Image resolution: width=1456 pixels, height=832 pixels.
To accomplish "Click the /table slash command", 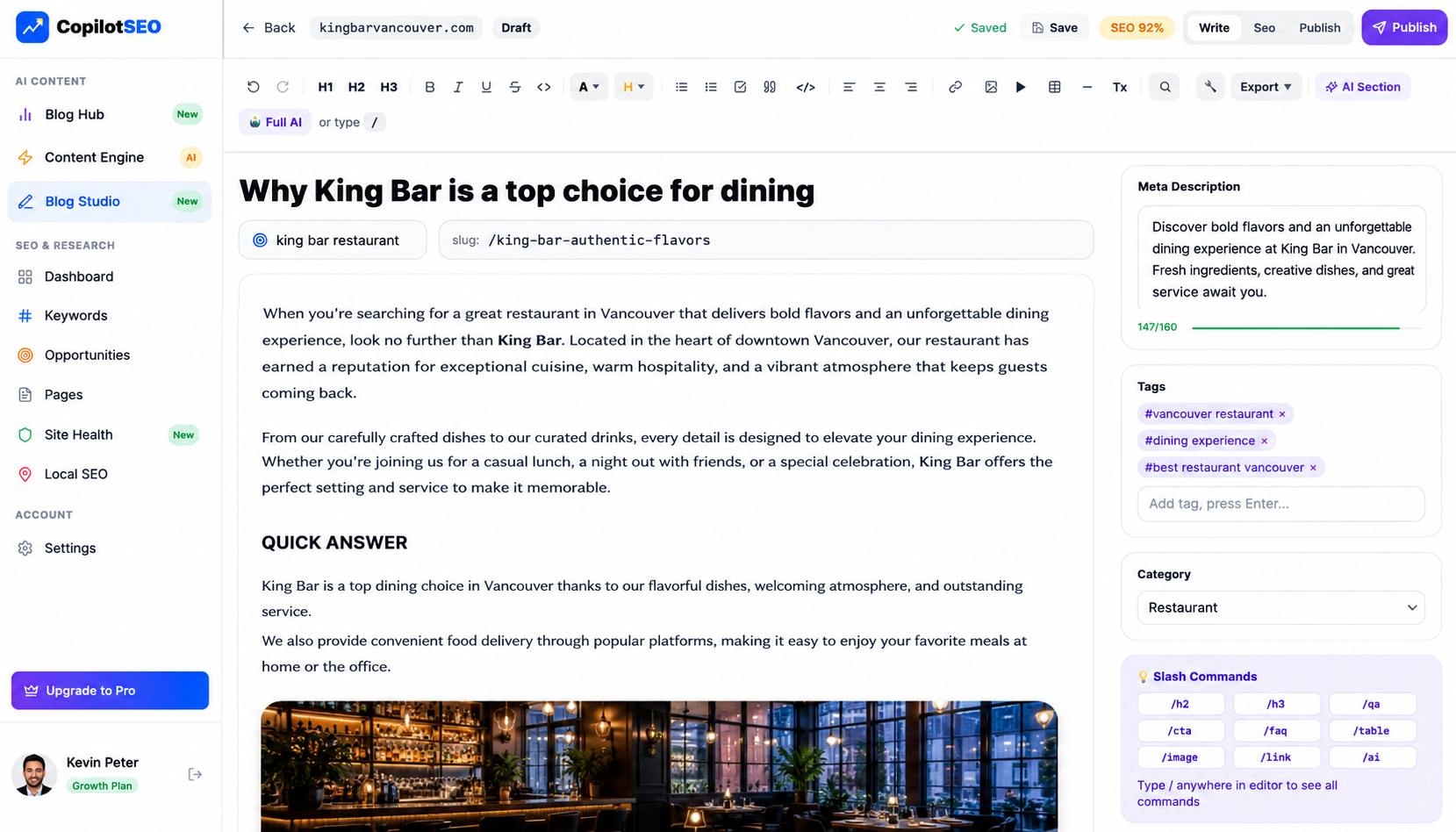I will click(1372, 730).
